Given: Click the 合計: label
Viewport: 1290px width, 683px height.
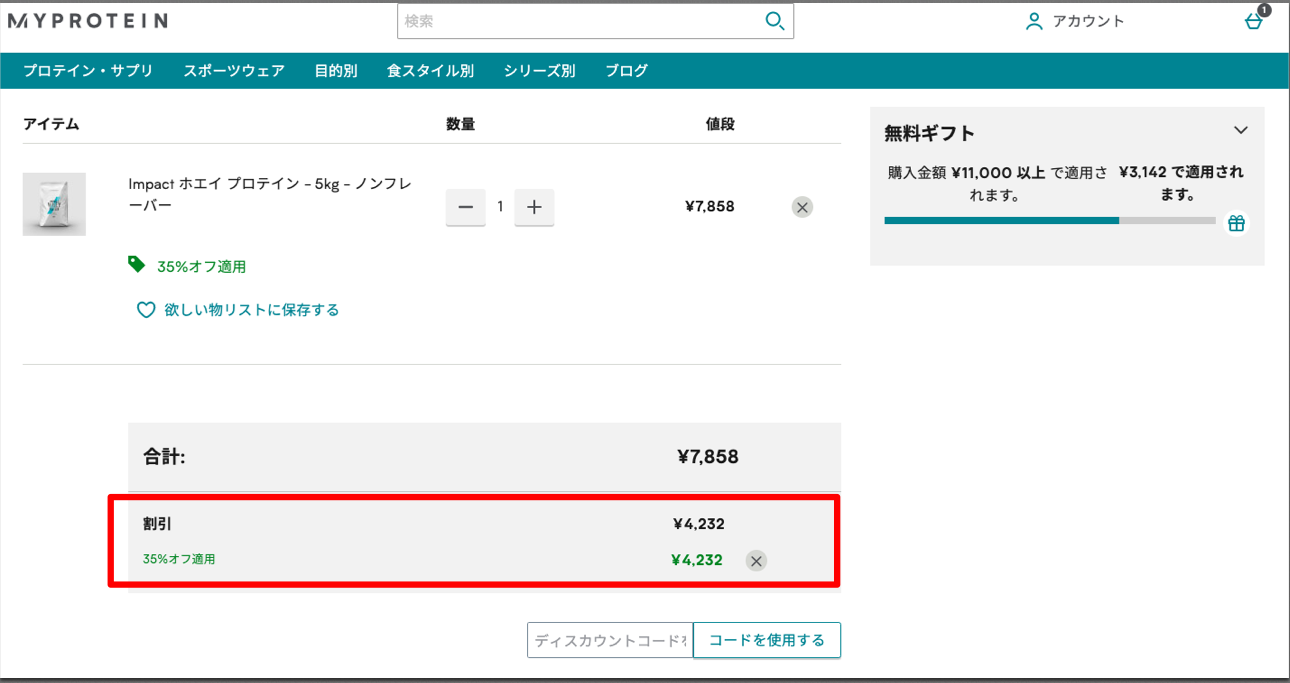Looking at the screenshot, I should [164, 457].
